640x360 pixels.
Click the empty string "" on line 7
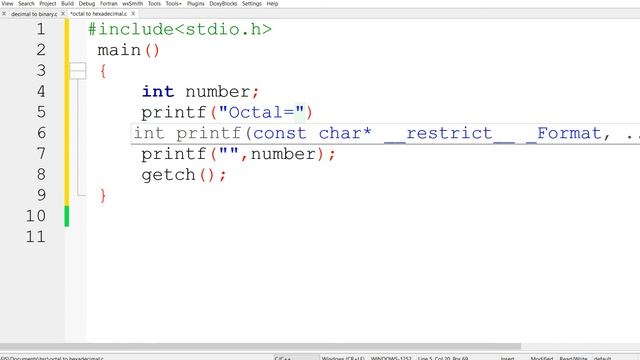[229, 154]
